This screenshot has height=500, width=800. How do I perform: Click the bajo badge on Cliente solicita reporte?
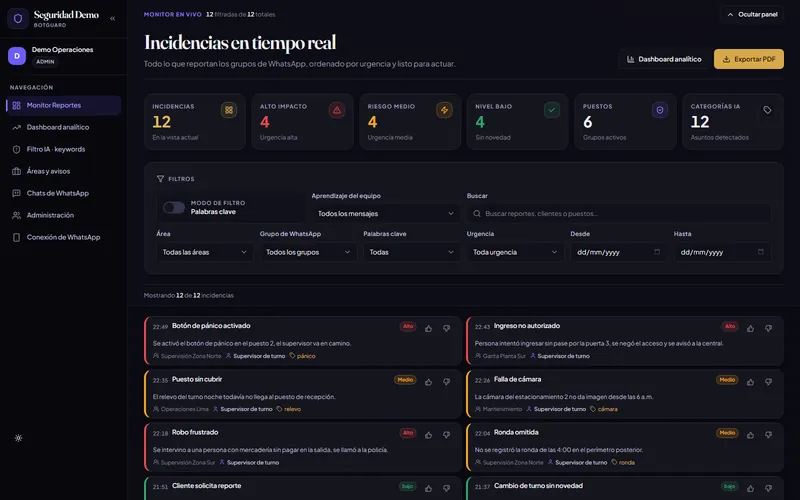click(x=407, y=486)
